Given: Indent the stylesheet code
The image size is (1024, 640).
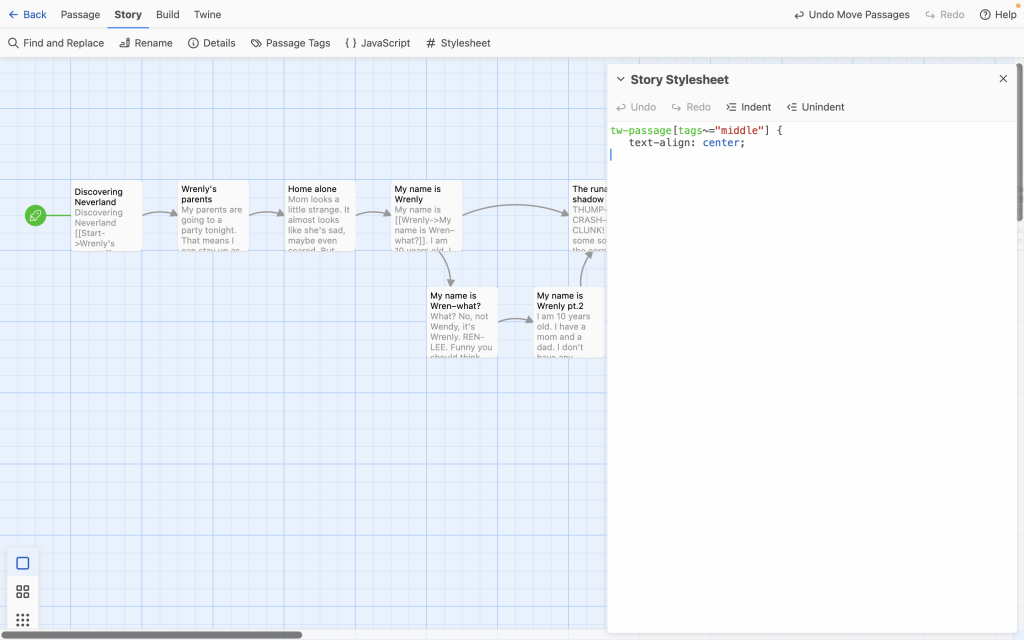Looking at the screenshot, I should click(748, 107).
